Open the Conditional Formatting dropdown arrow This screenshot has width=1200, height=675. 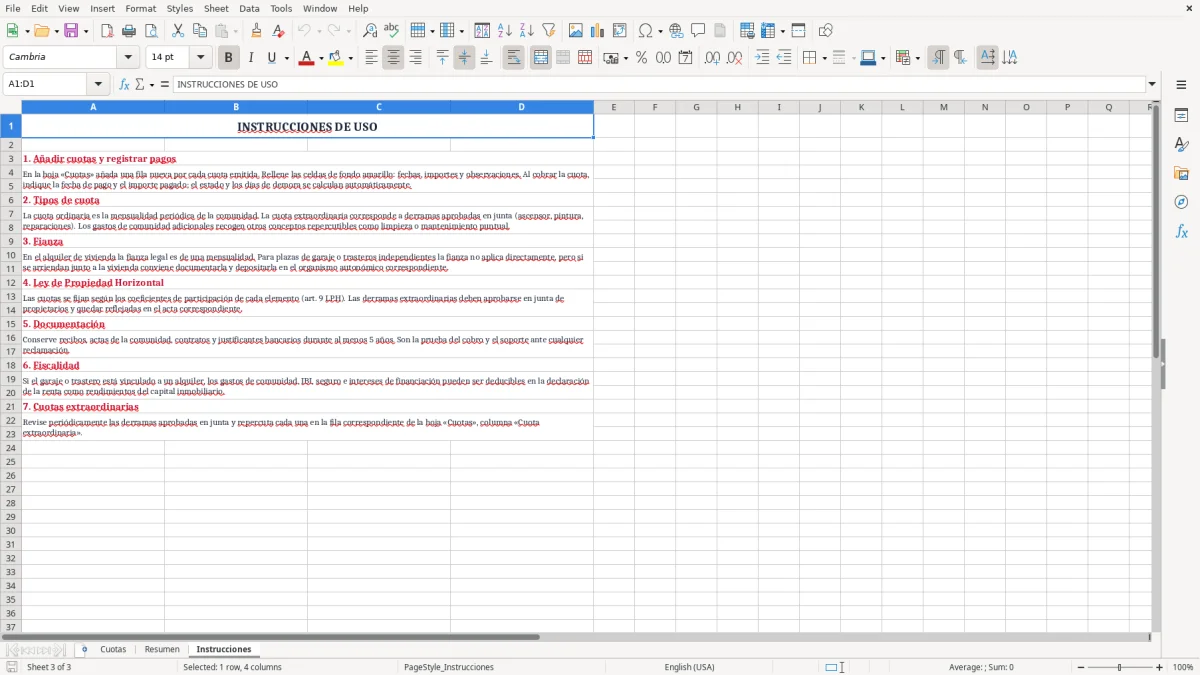(x=917, y=58)
